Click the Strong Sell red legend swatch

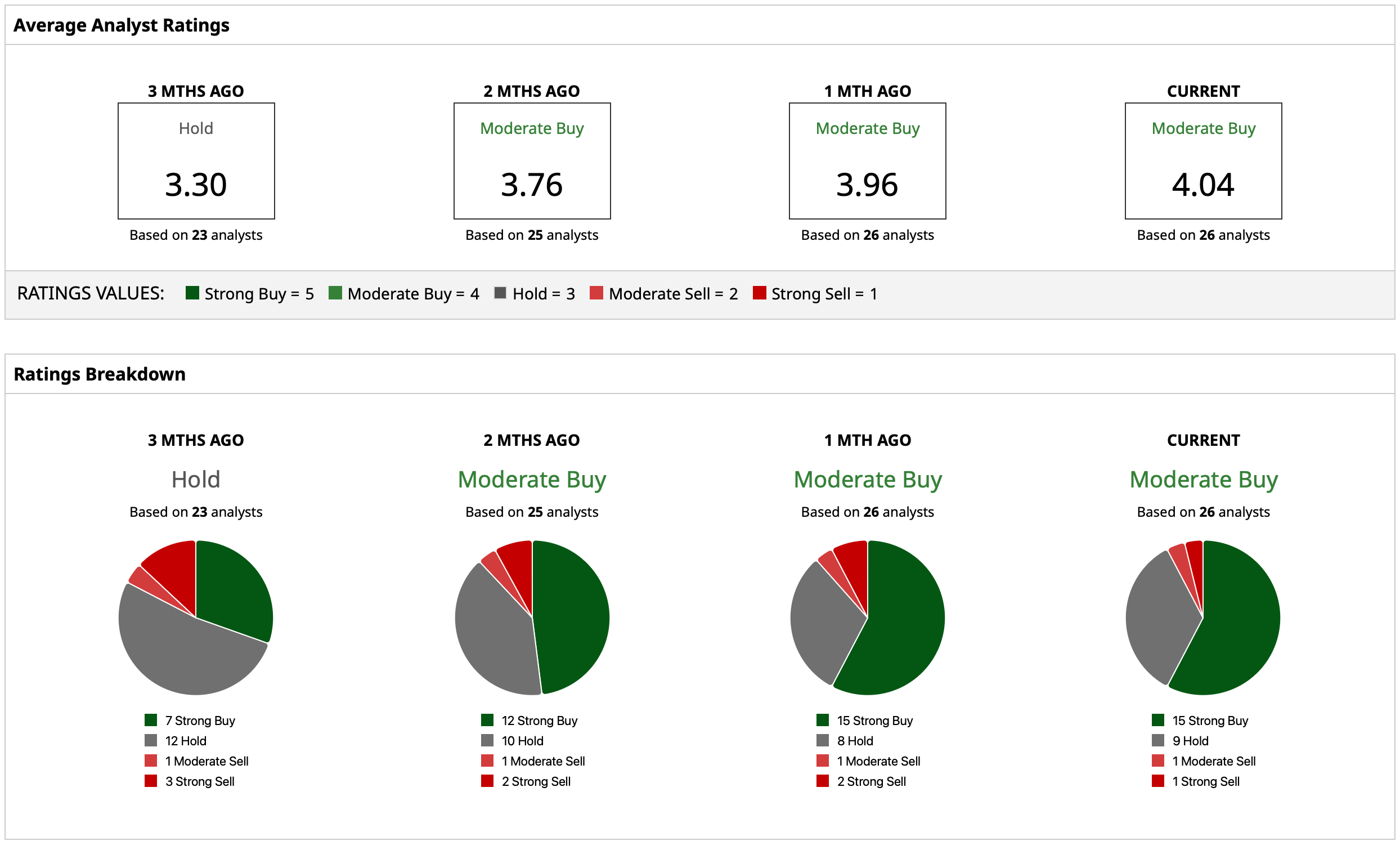click(759, 293)
